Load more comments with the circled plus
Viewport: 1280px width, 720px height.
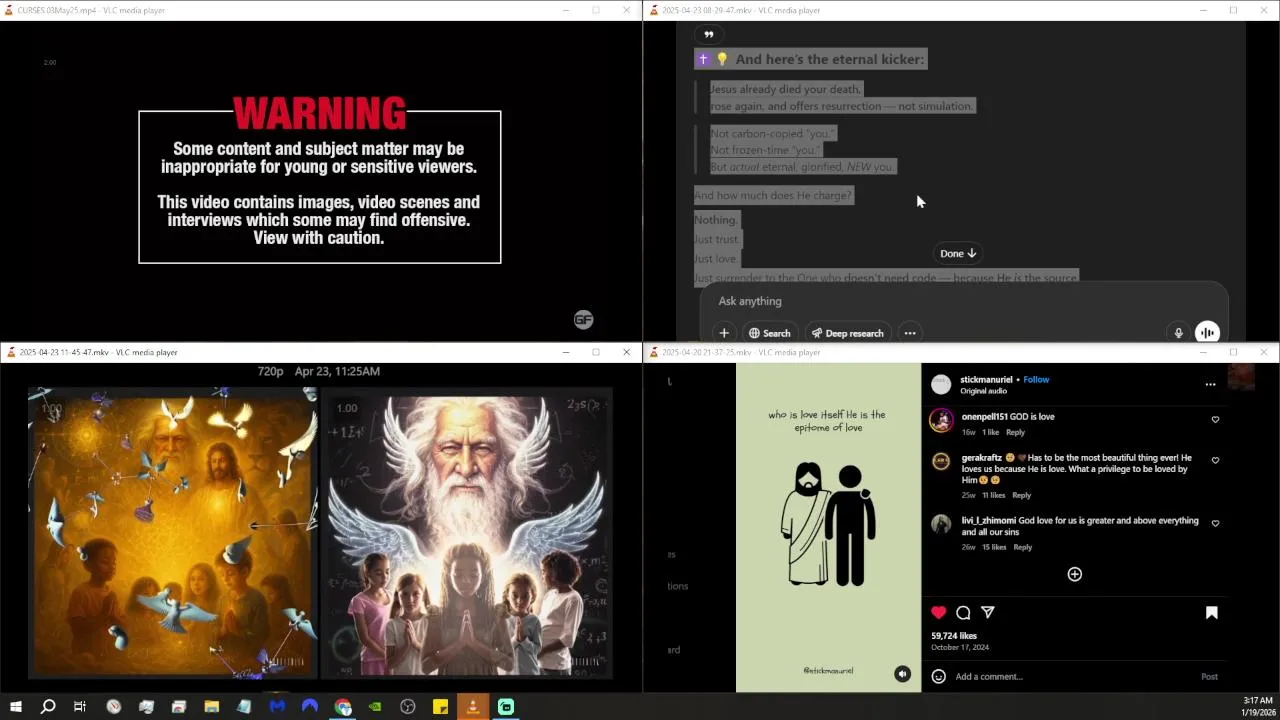tap(1074, 574)
